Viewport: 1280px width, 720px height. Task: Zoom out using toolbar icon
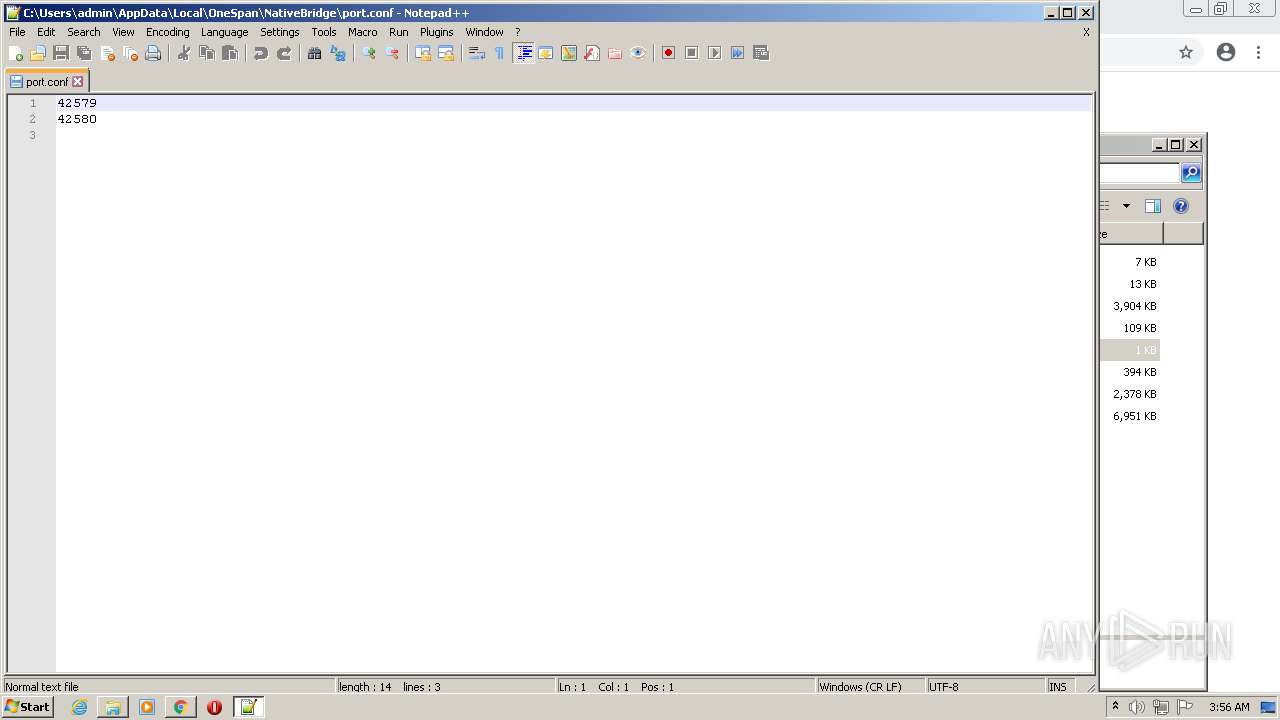coord(392,53)
